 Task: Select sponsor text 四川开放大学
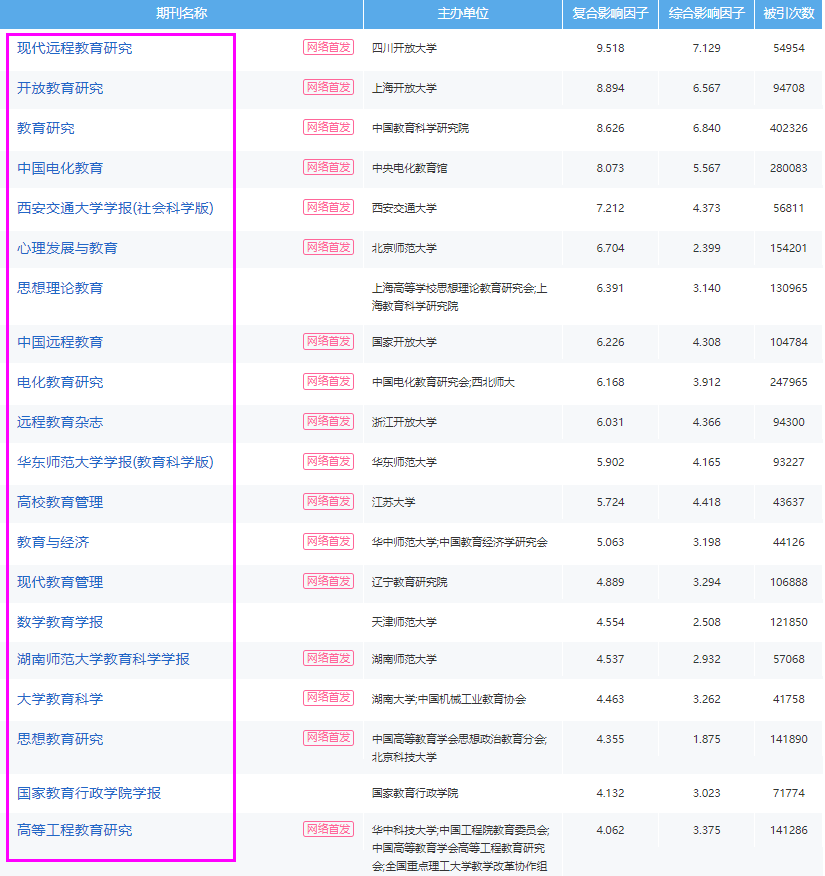(404, 48)
